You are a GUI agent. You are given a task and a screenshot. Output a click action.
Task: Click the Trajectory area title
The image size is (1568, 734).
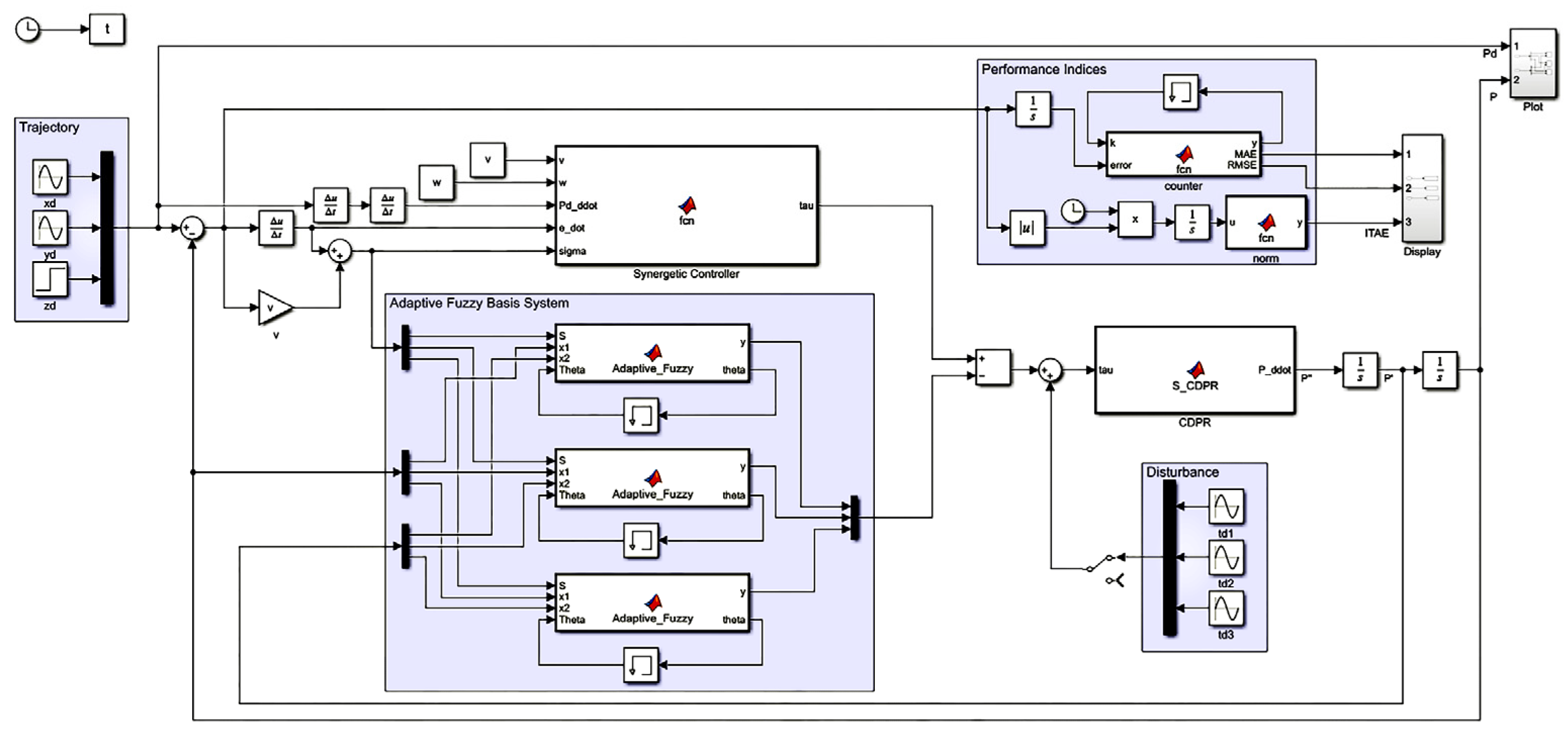49,127
